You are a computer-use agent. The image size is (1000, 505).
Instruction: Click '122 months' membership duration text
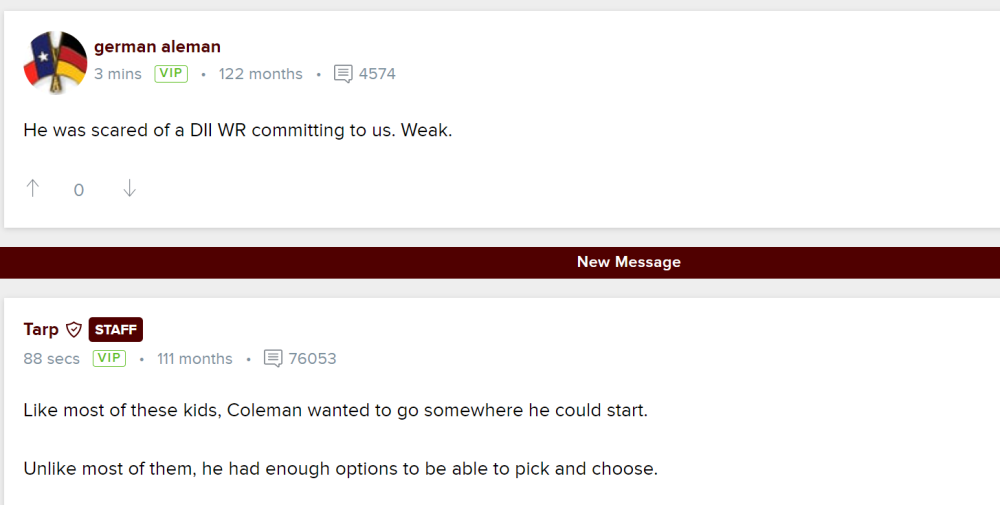pos(260,74)
